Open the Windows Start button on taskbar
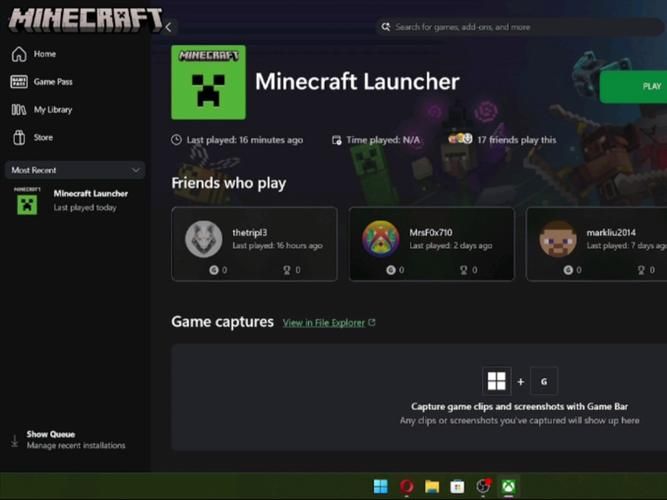 pos(381,486)
